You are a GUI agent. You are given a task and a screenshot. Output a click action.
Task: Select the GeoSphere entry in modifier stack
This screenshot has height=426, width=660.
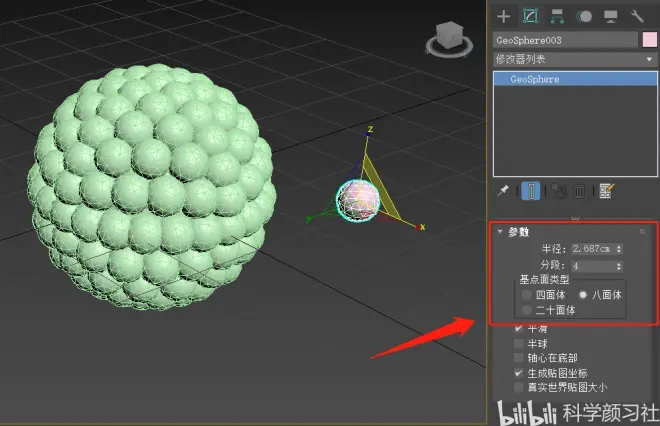(x=575, y=79)
